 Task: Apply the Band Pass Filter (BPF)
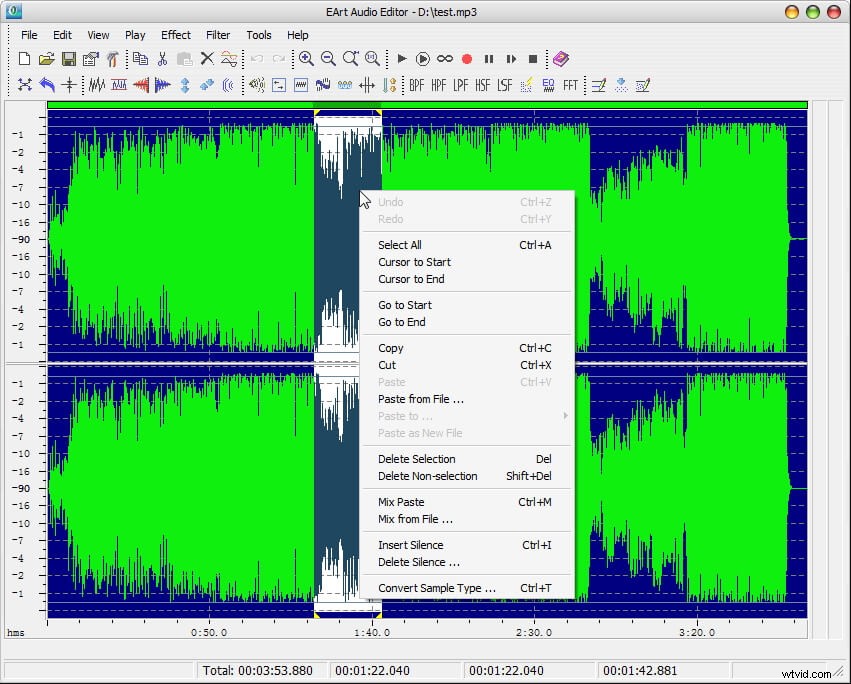417,85
